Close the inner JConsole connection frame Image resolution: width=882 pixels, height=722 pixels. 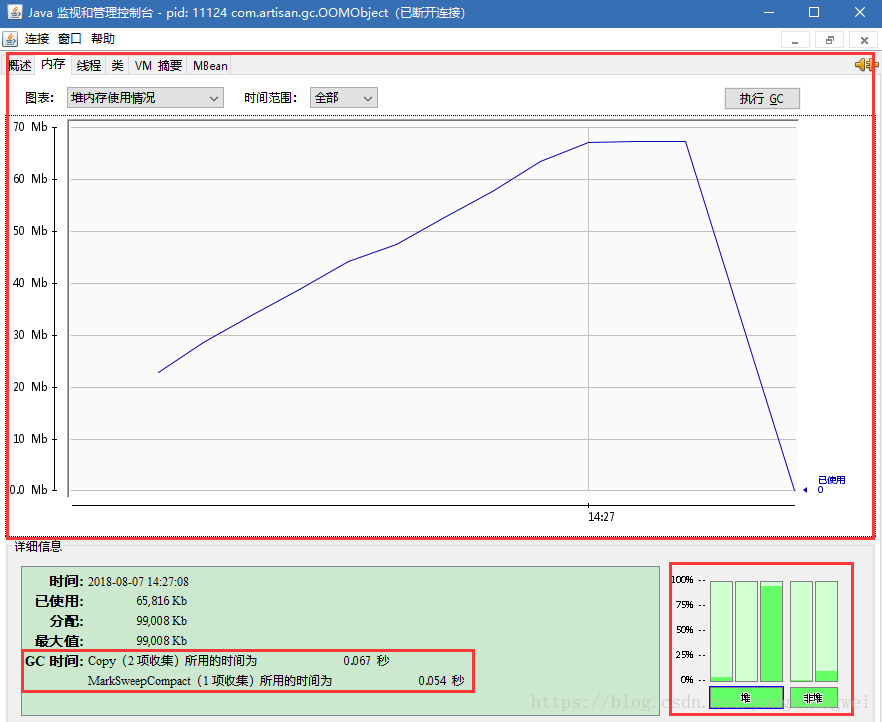pyautogui.click(x=864, y=40)
